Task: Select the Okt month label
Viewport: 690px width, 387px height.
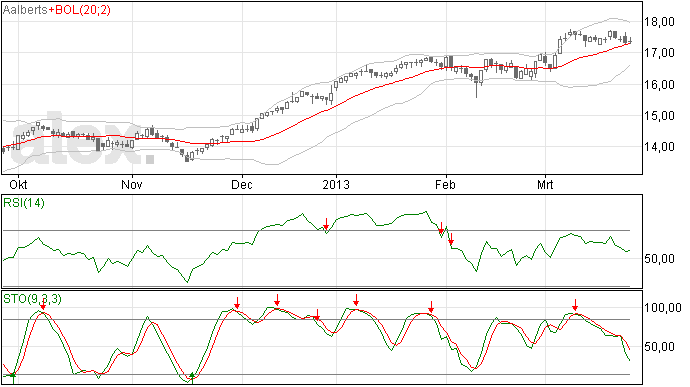Action: (18, 184)
